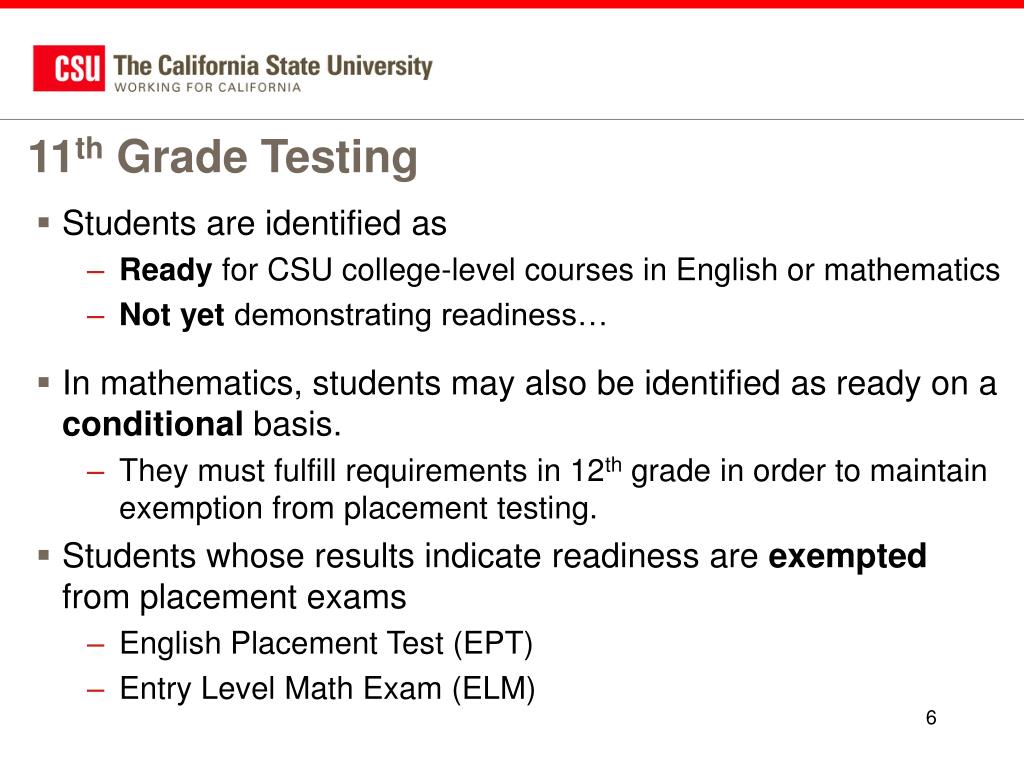Click the red dash before Entry Level Math Exam
Screen dimensions: 1024x768
click(95, 690)
